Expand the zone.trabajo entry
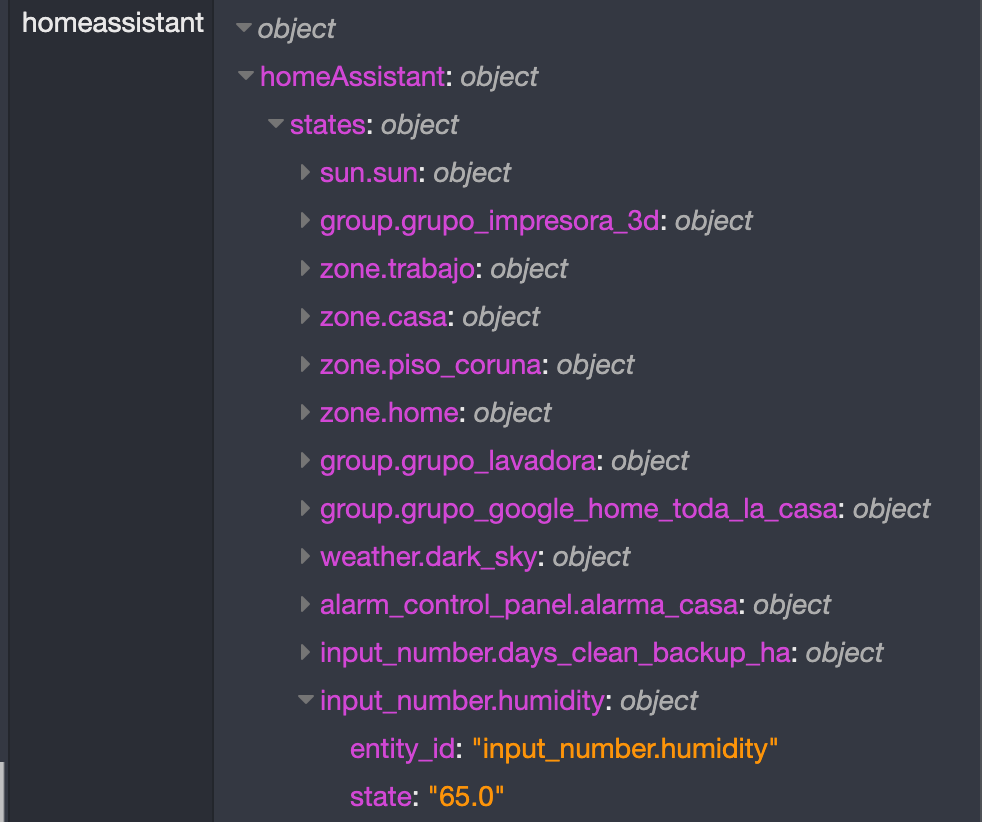The height and width of the screenshot is (822, 982). click(305, 268)
